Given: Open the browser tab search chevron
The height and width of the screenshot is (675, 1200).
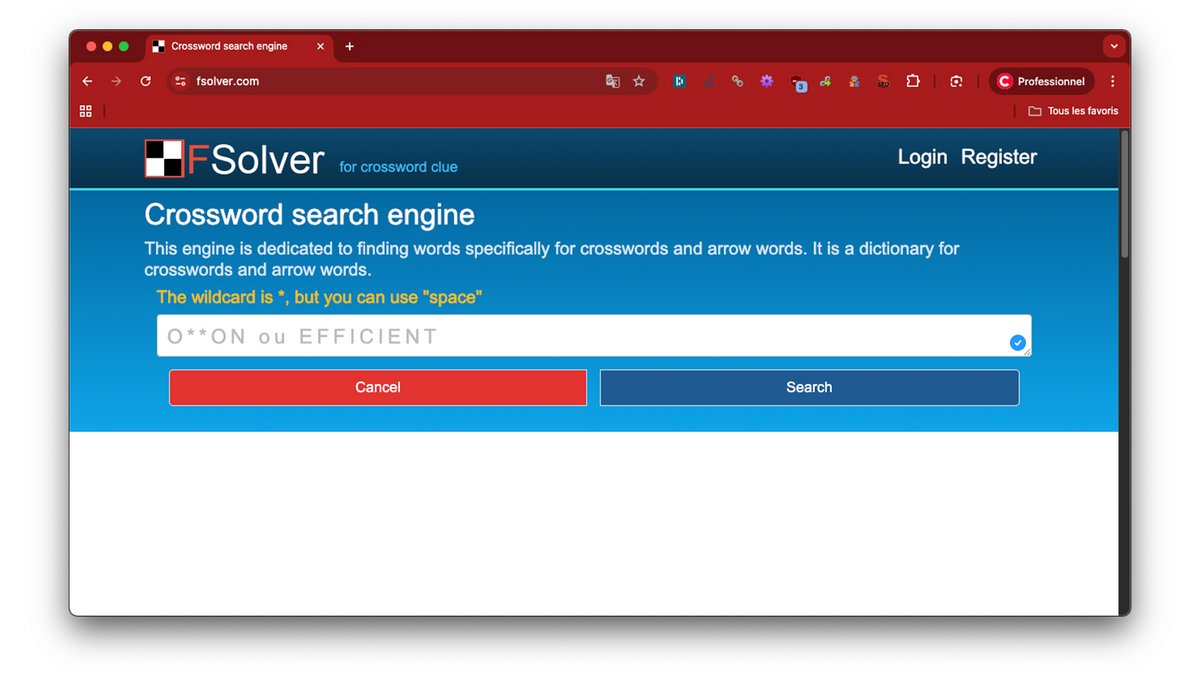Looking at the screenshot, I should tap(1114, 46).
